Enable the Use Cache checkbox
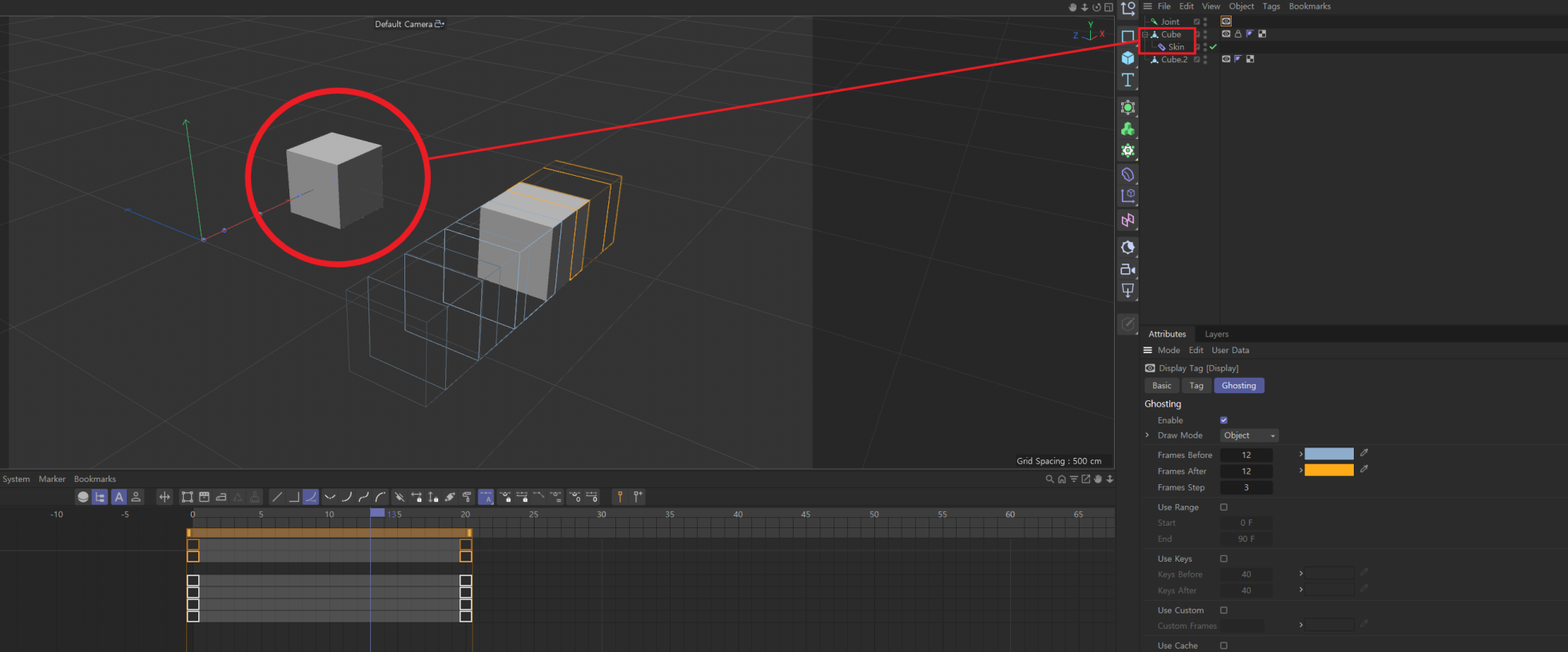1568x652 pixels. click(1224, 646)
